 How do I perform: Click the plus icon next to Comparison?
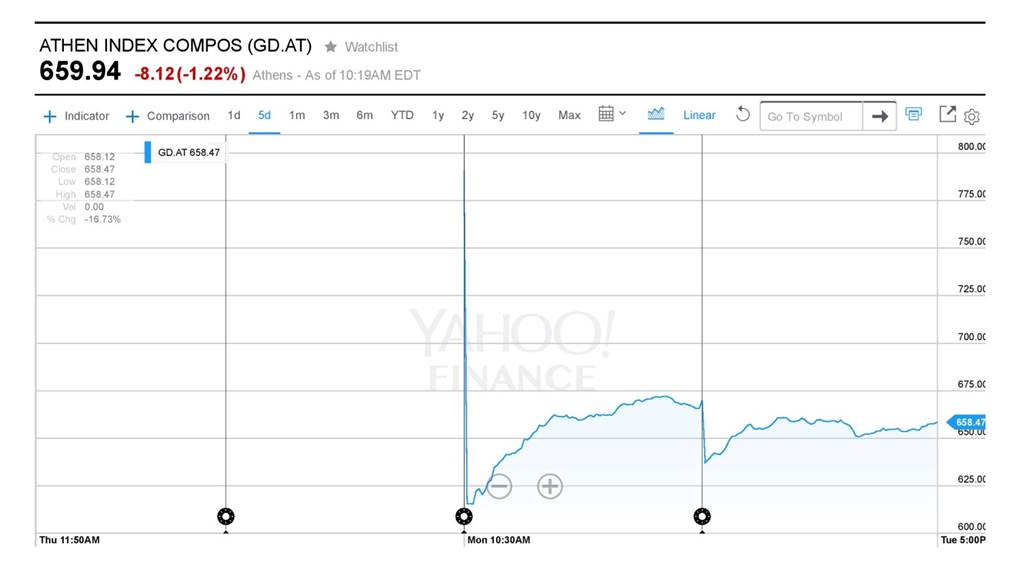(x=132, y=116)
